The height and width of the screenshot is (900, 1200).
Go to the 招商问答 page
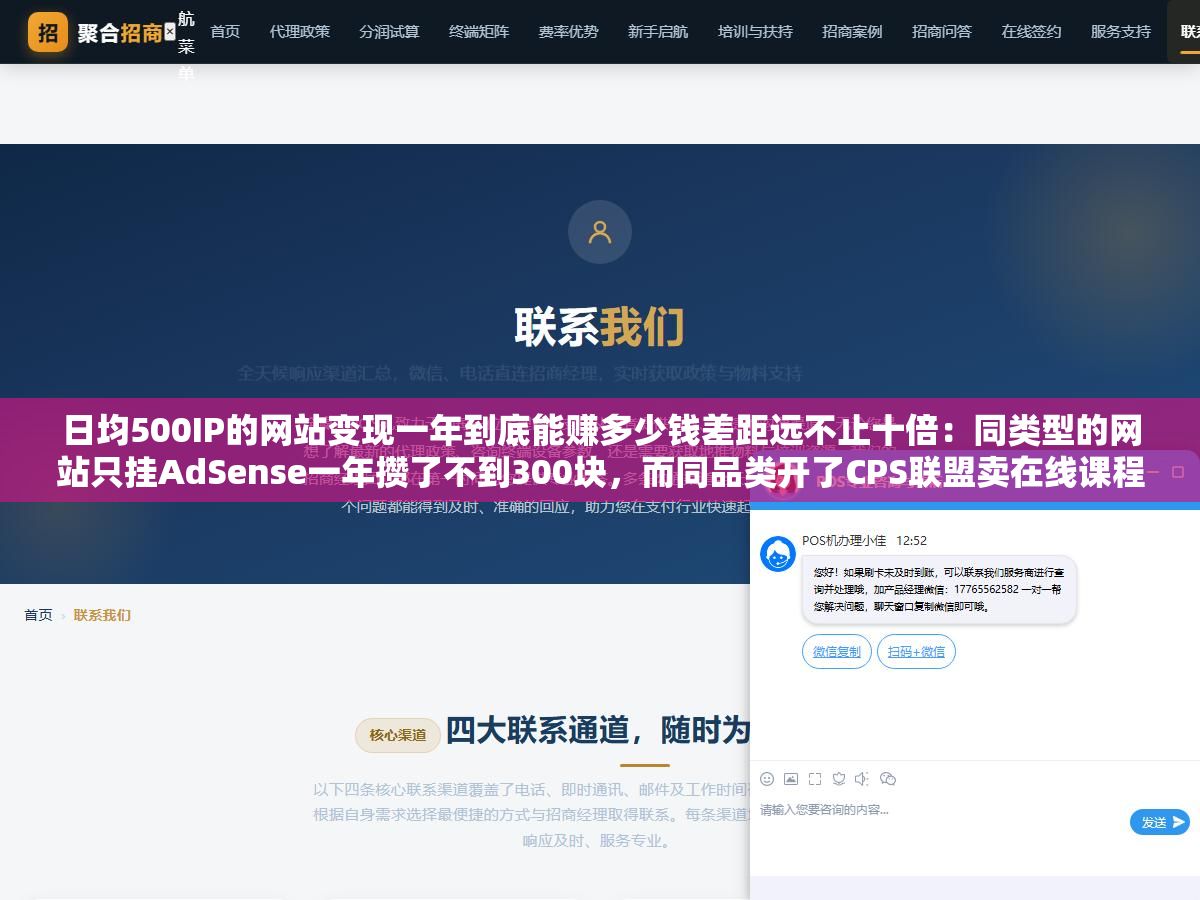[942, 32]
